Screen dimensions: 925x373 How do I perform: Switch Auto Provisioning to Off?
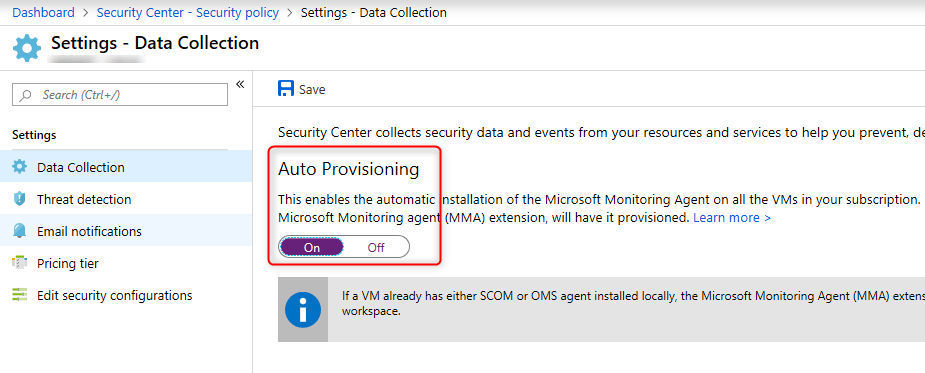pos(376,247)
